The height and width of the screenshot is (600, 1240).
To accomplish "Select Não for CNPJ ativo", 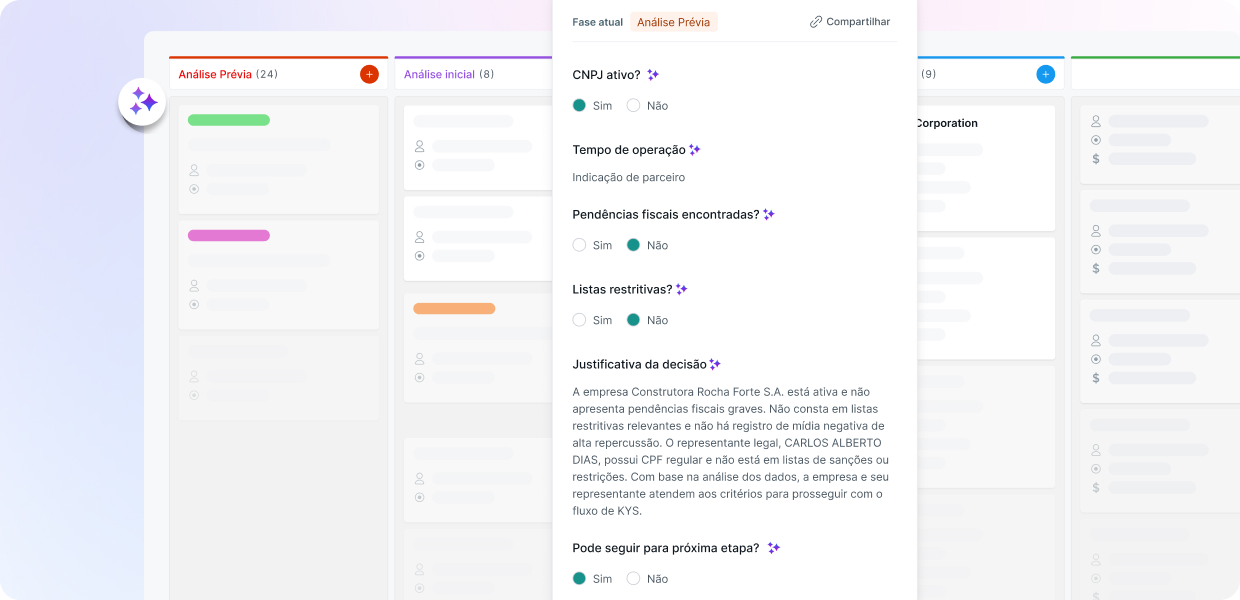I will click(633, 105).
